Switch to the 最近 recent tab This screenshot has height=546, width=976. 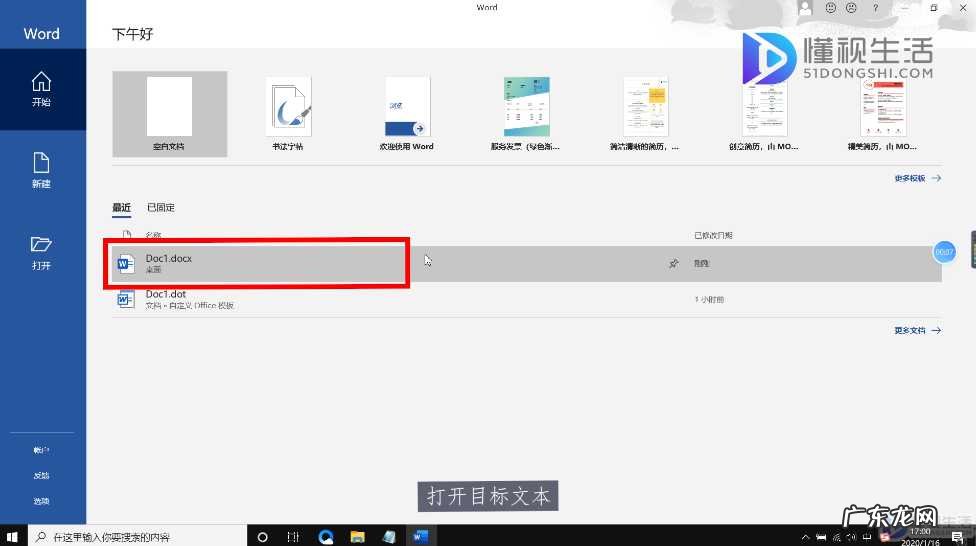(121, 207)
